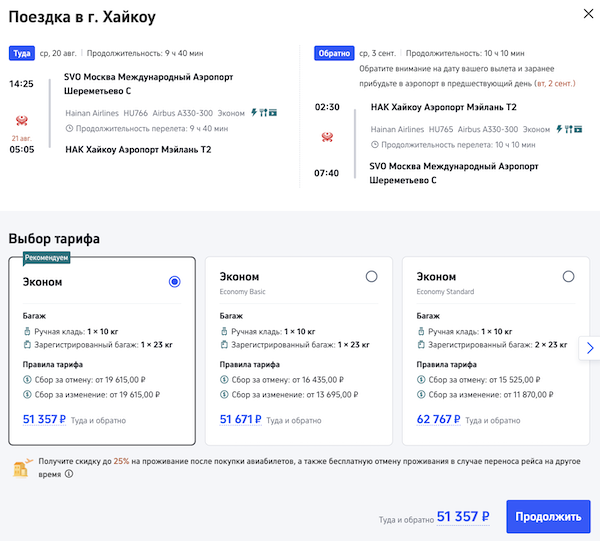Choose the Economy Standard fare option

[x=568, y=277]
